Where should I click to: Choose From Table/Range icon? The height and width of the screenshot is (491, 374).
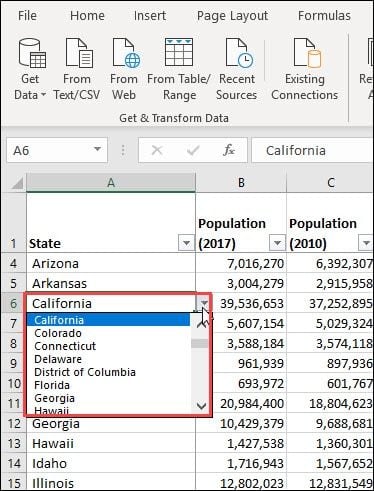coord(179,52)
